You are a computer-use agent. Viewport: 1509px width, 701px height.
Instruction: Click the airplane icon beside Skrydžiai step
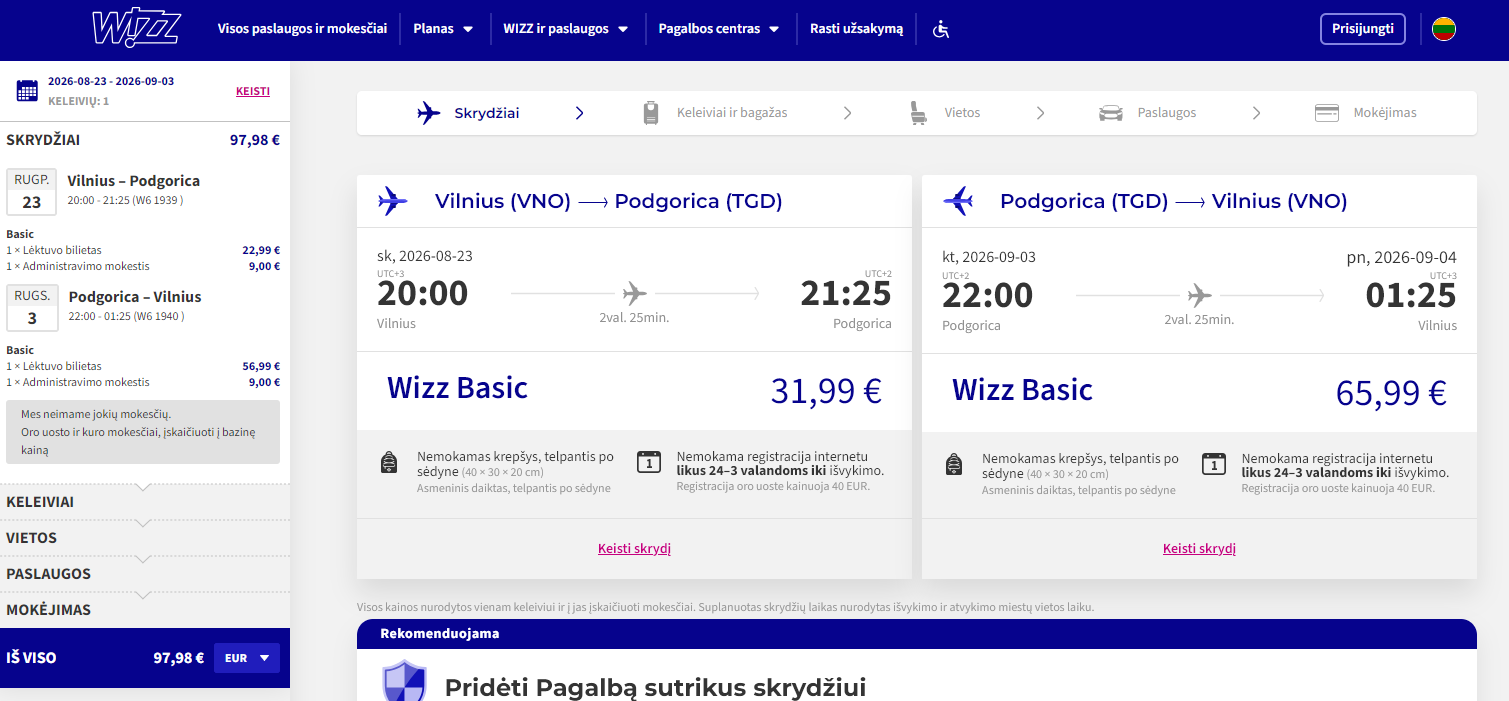point(428,113)
